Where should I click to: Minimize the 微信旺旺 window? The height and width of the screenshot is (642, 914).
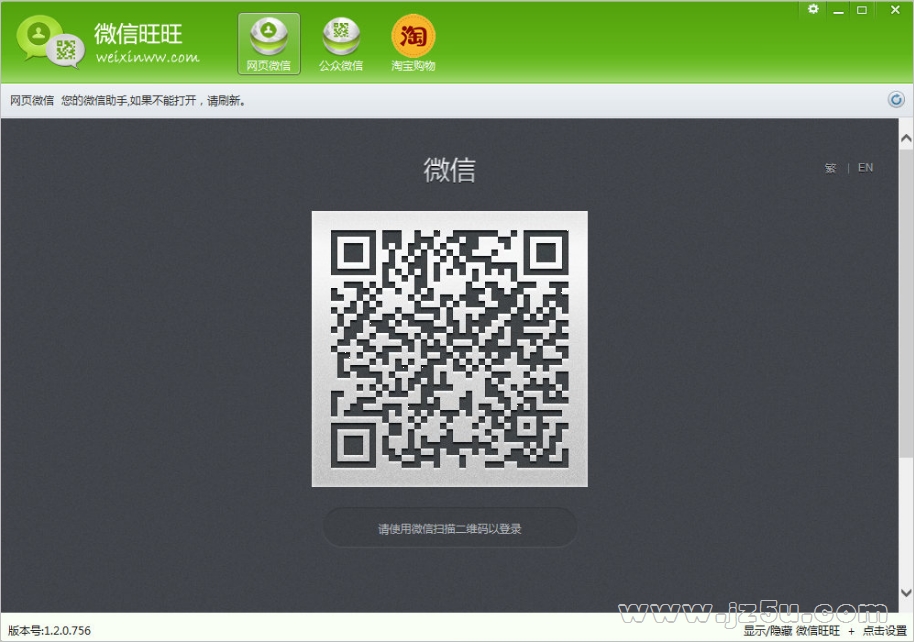[x=838, y=10]
